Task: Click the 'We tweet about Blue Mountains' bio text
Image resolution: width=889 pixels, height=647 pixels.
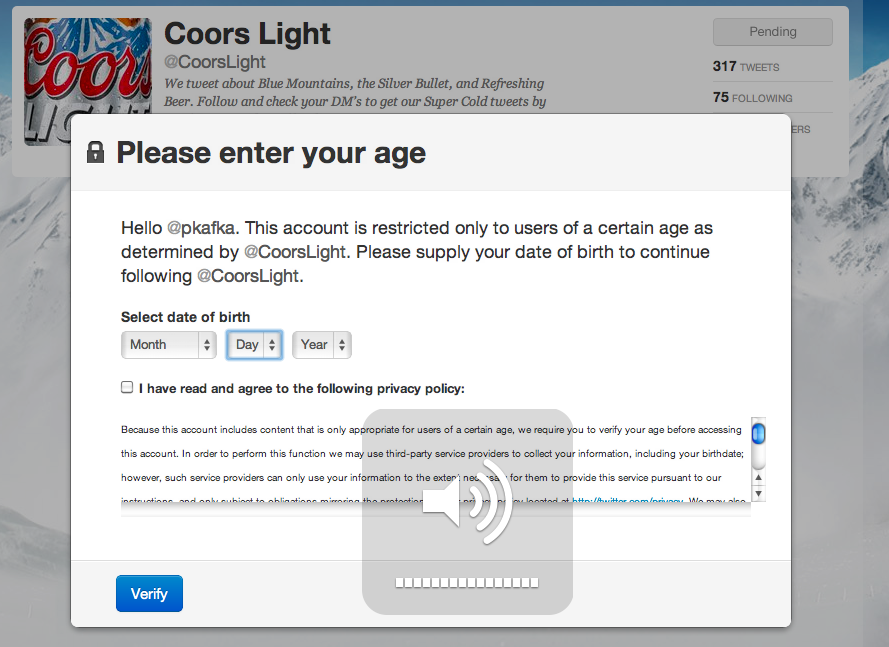Action: tap(355, 92)
